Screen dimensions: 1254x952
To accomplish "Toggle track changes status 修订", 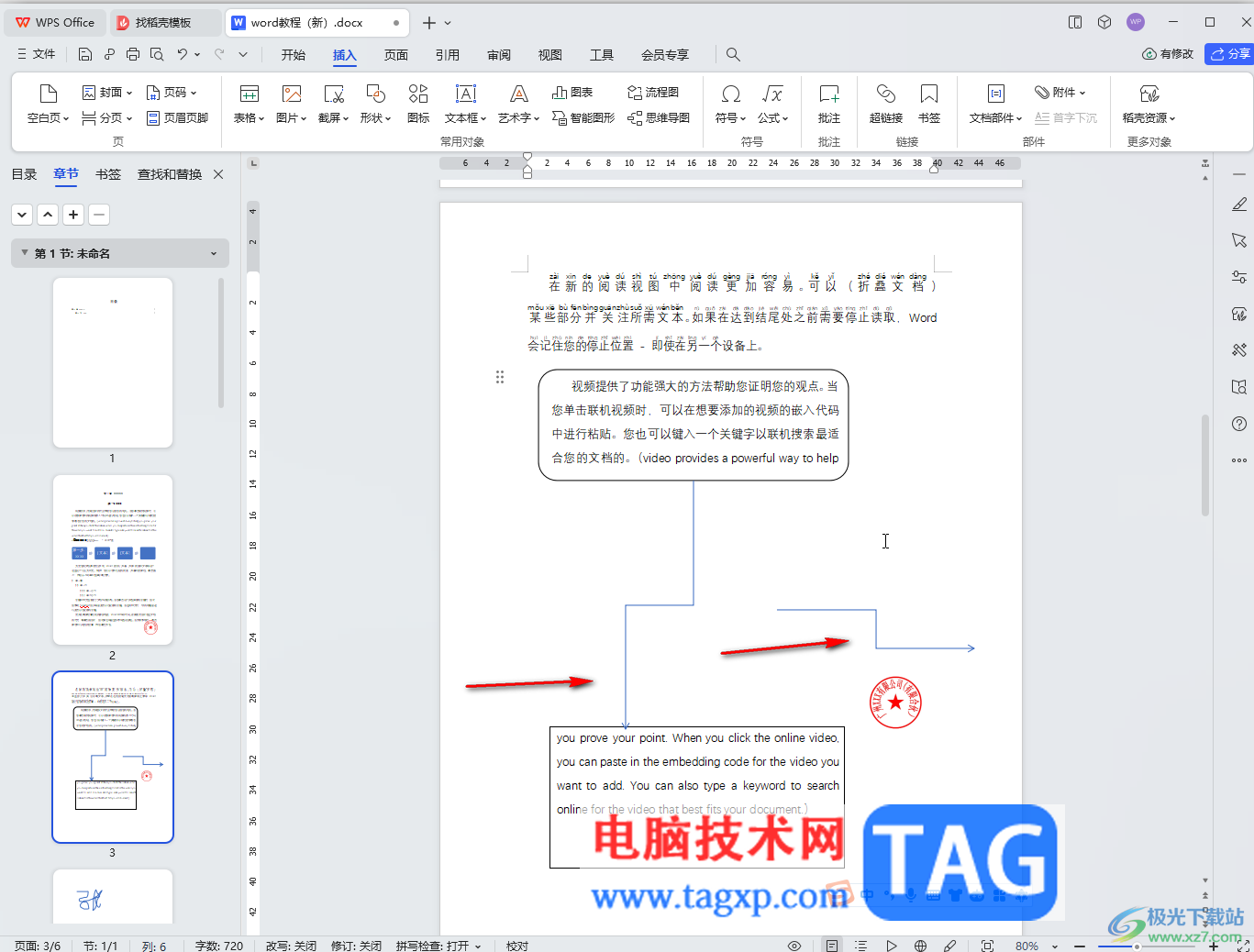I will (357, 946).
